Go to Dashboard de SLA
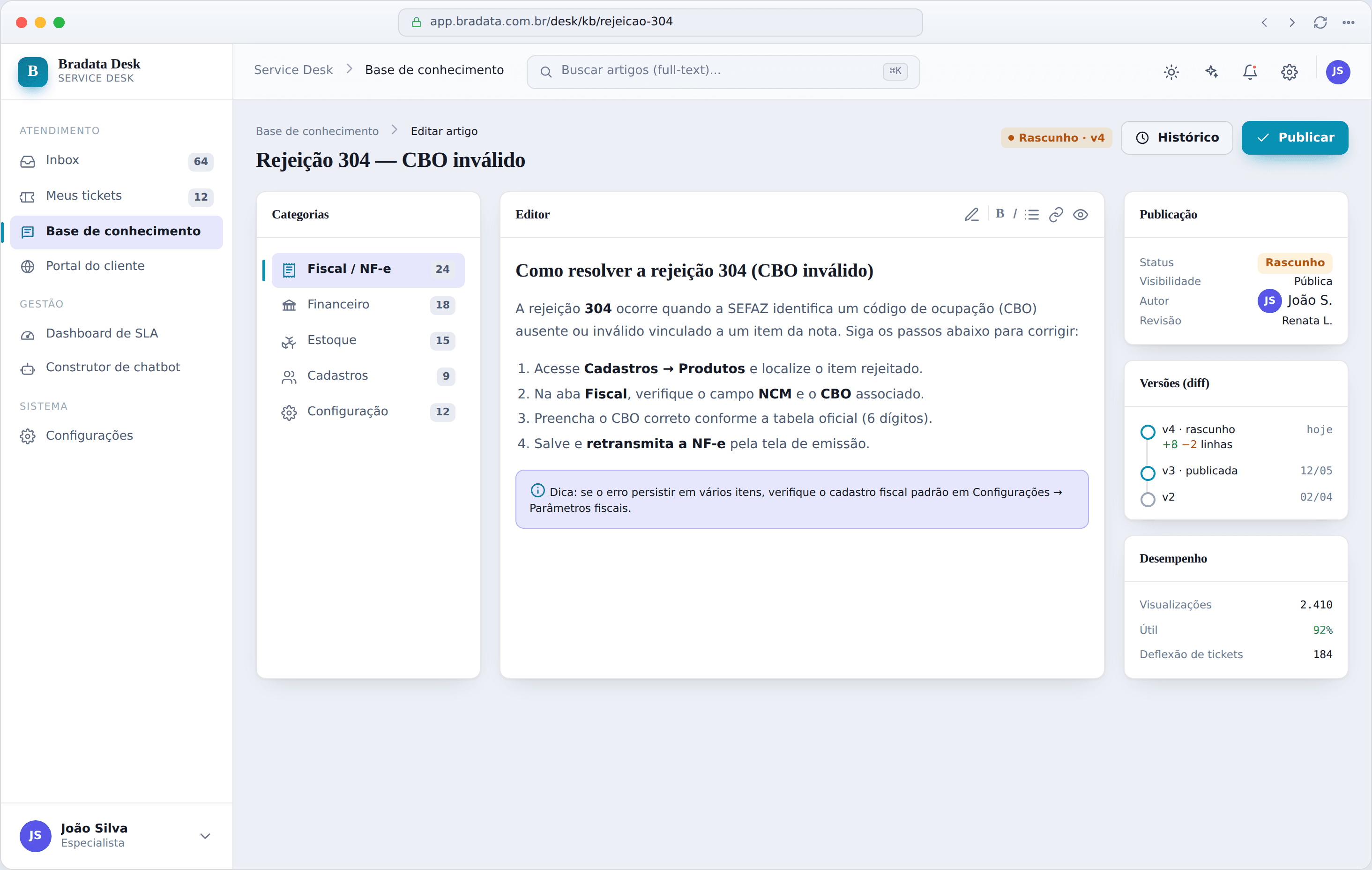The height and width of the screenshot is (870, 1372). coord(116,334)
